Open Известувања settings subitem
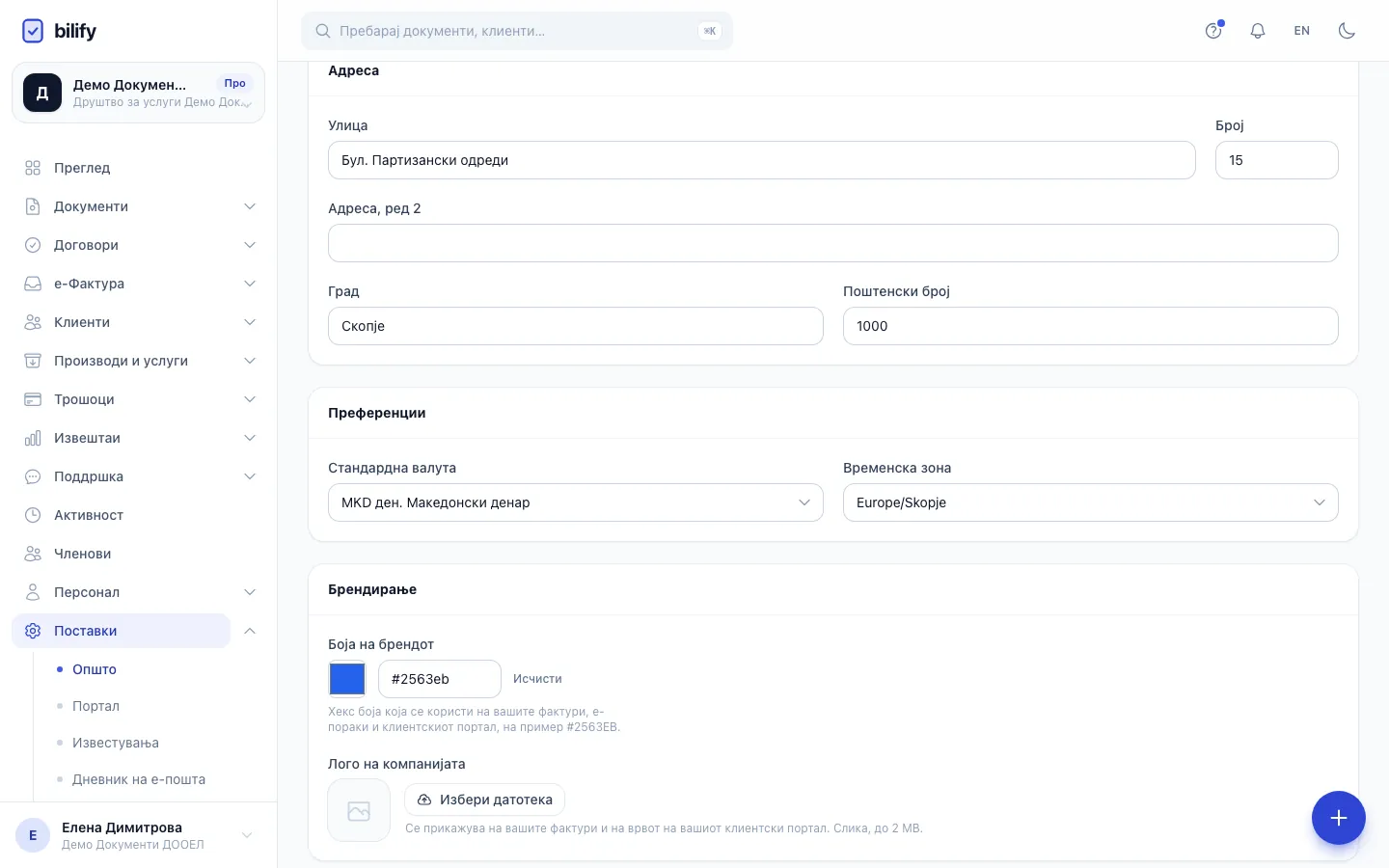Image resolution: width=1389 pixels, height=868 pixels. pos(116,743)
